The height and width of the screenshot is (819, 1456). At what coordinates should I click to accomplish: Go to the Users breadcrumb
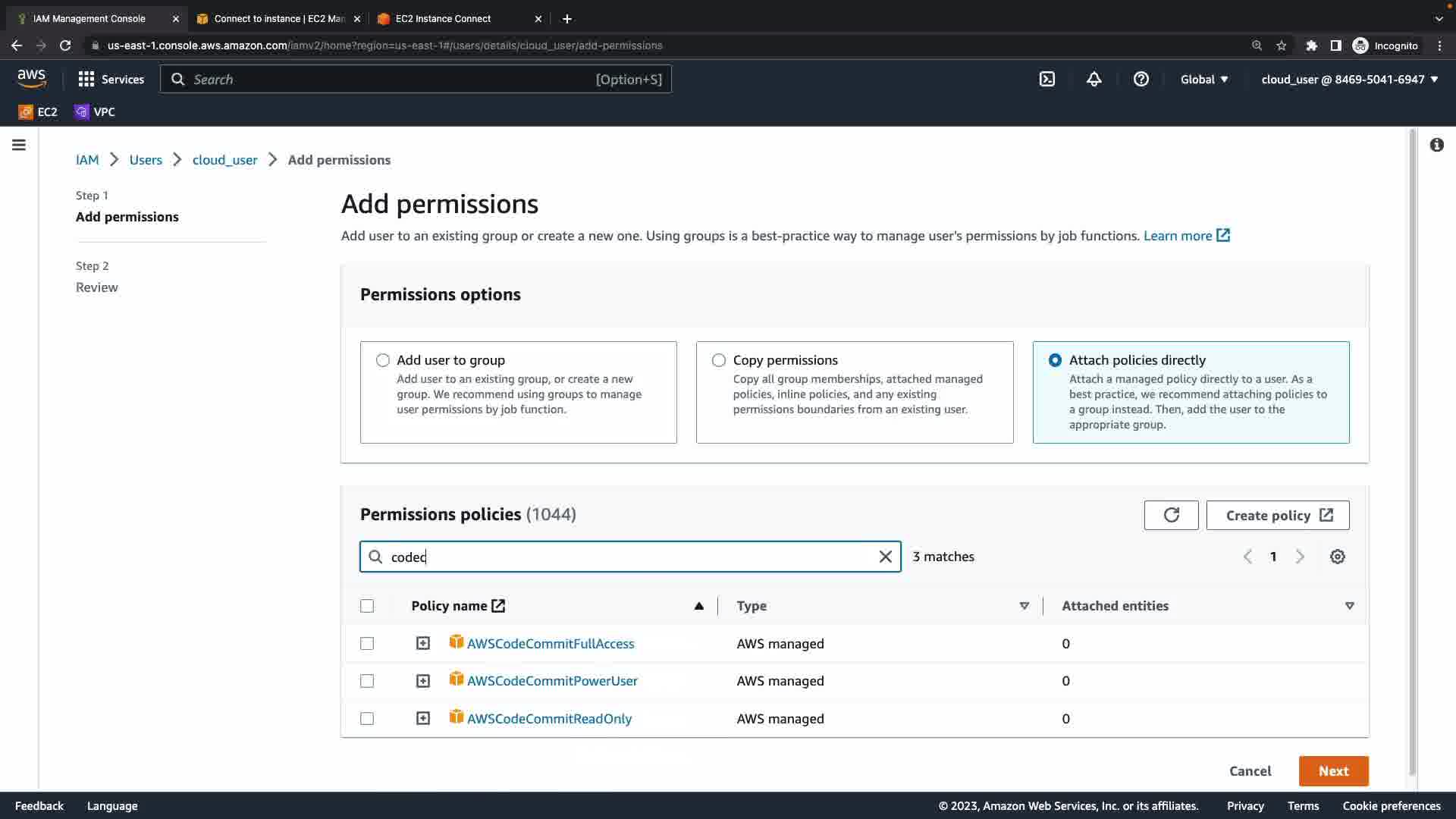[x=146, y=160]
